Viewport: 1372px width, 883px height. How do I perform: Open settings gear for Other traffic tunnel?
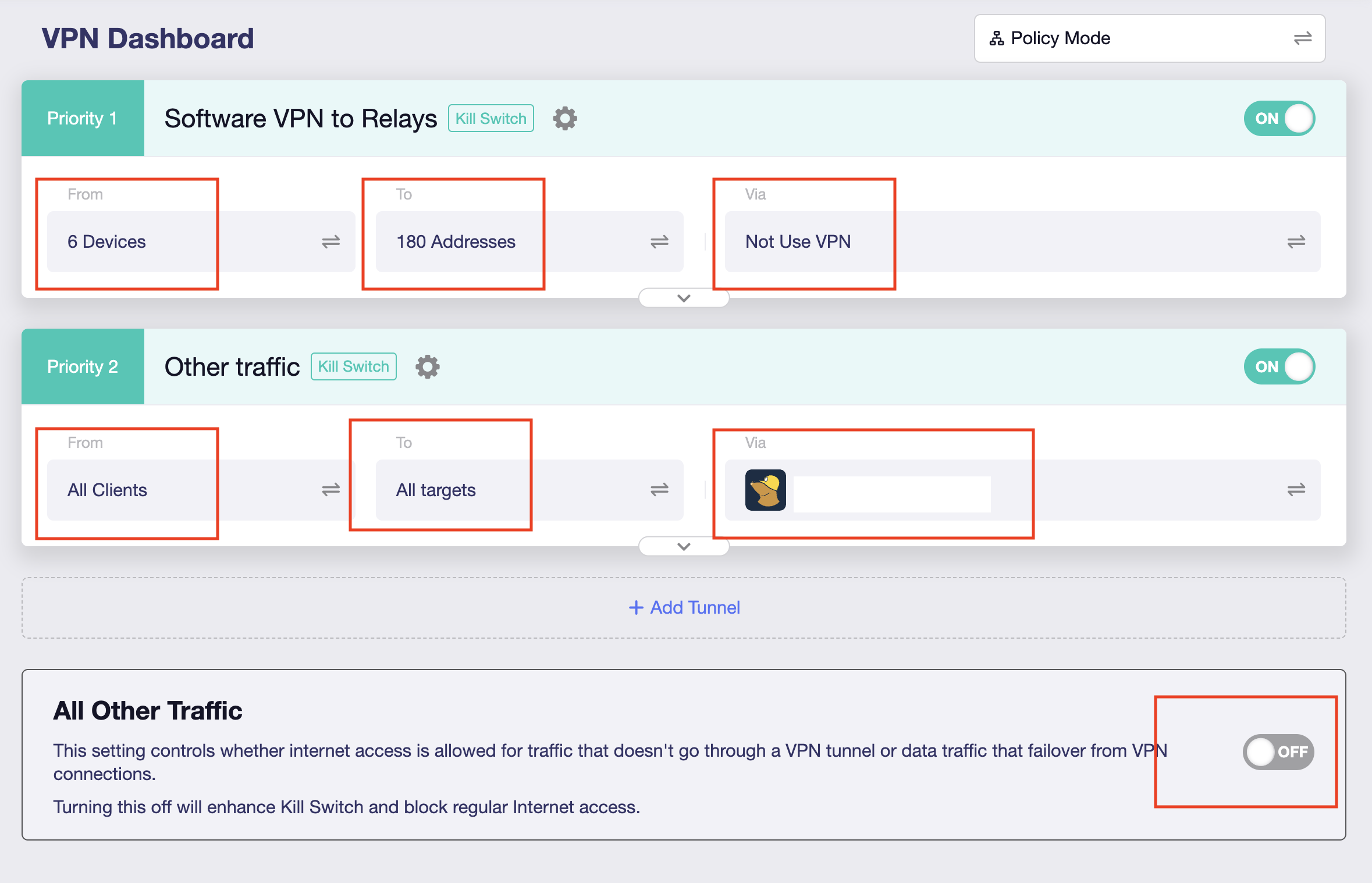(427, 367)
